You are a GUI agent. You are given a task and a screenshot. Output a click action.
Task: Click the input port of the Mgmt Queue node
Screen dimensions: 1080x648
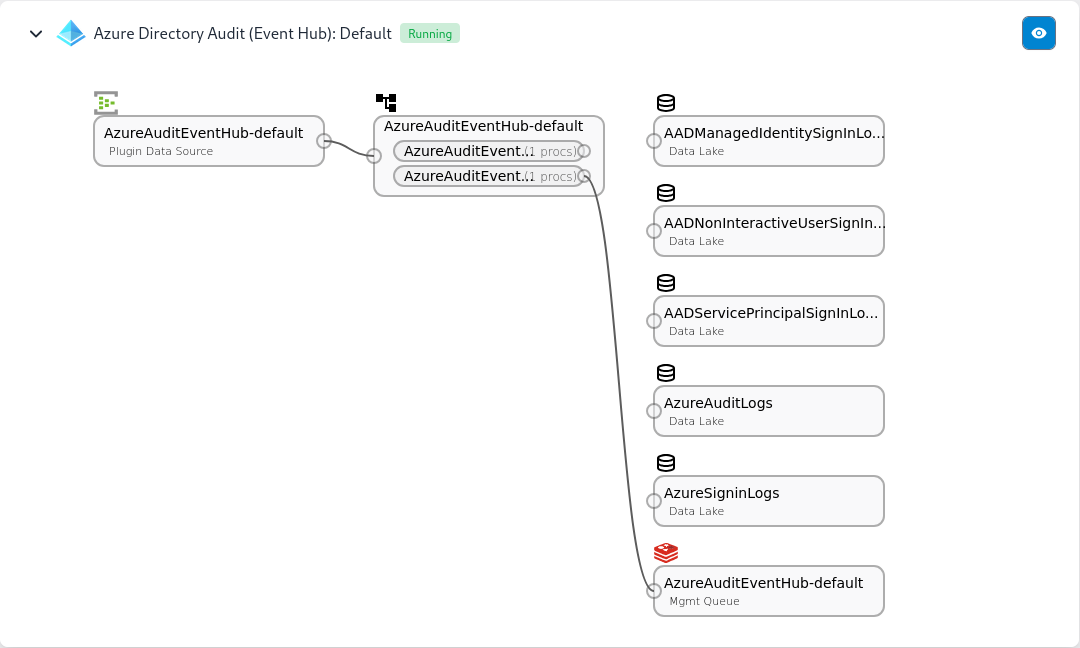pyautogui.click(x=654, y=591)
